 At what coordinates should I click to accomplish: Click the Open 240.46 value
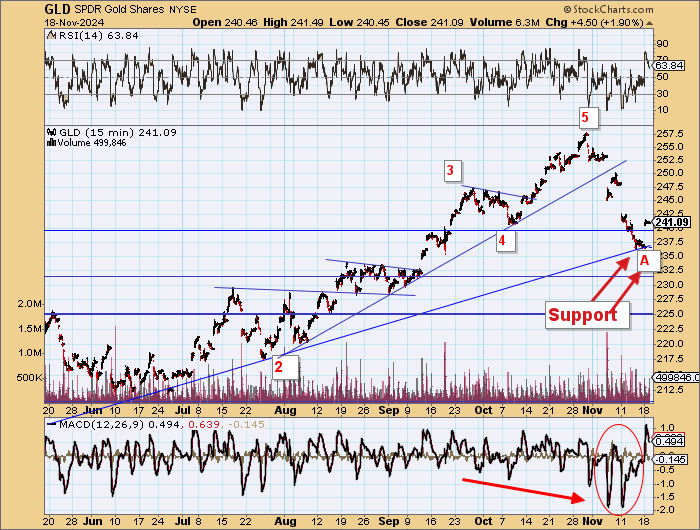pyautogui.click(x=225, y=22)
